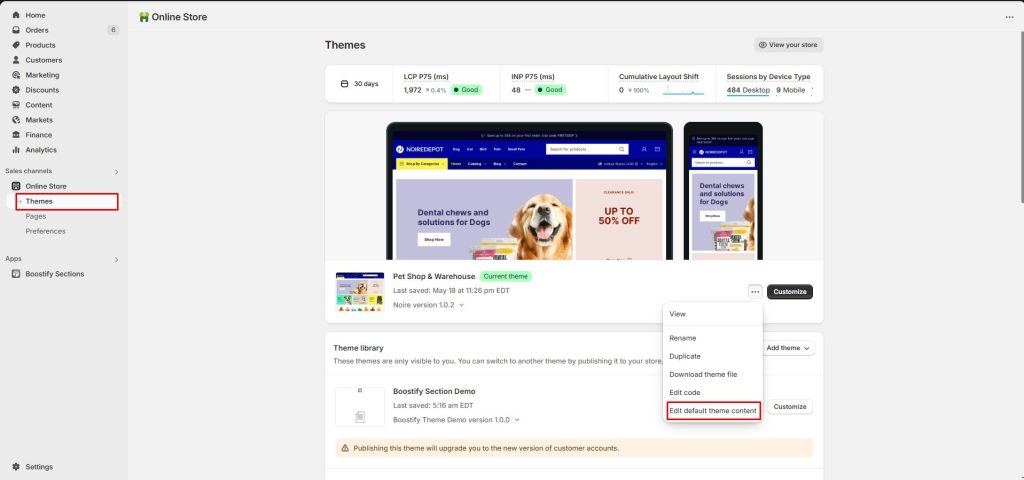This screenshot has height=480, width=1024.
Task: Choose Edit code from the menu
Action: (x=712, y=392)
